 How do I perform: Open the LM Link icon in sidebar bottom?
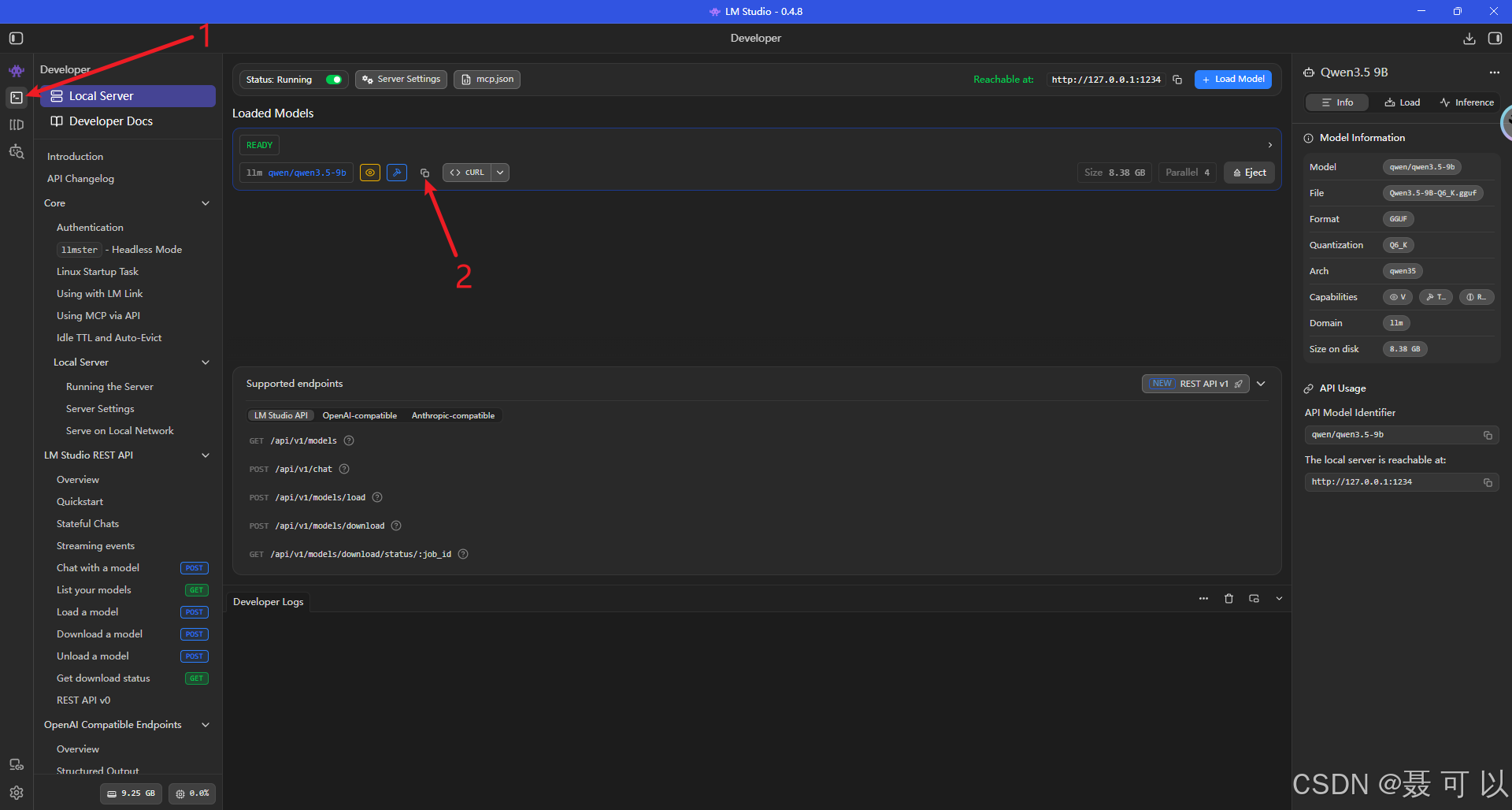pos(17,764)
